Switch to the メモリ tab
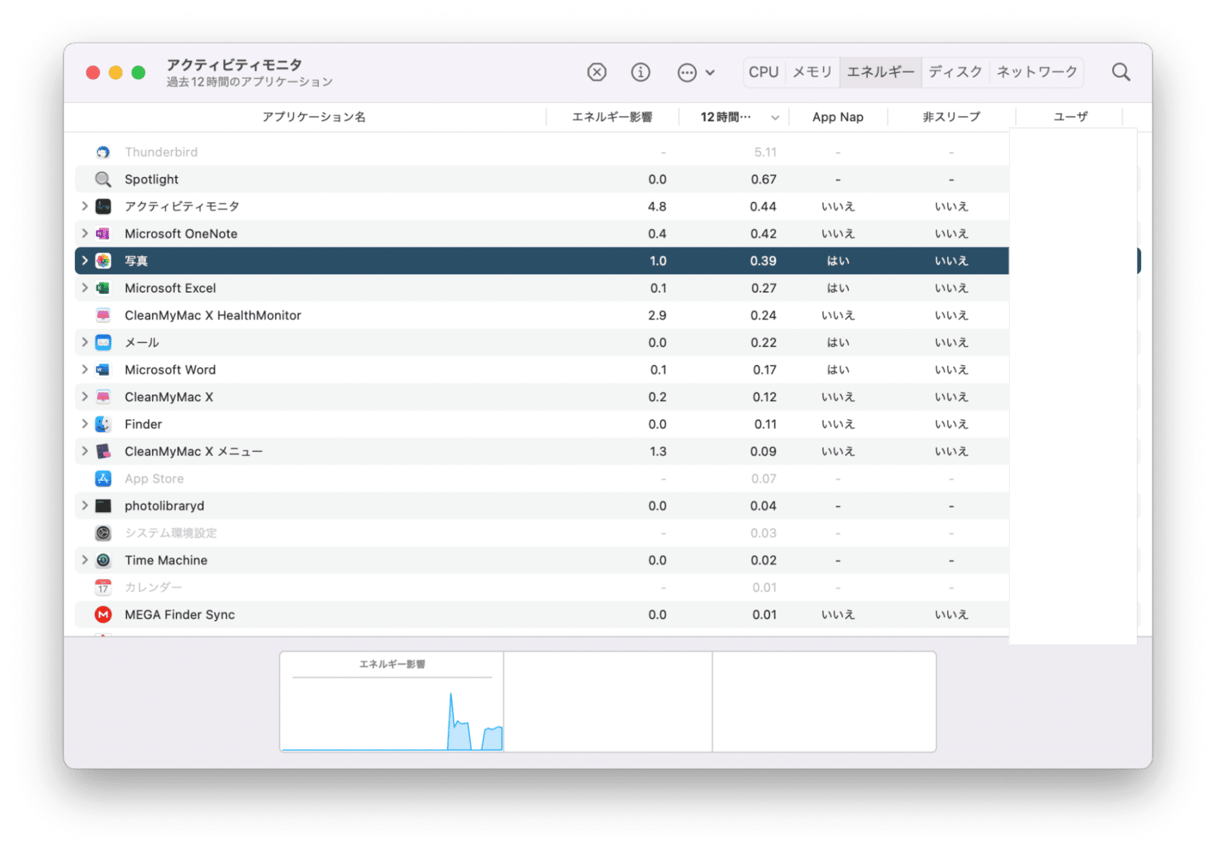 (812, 72)
